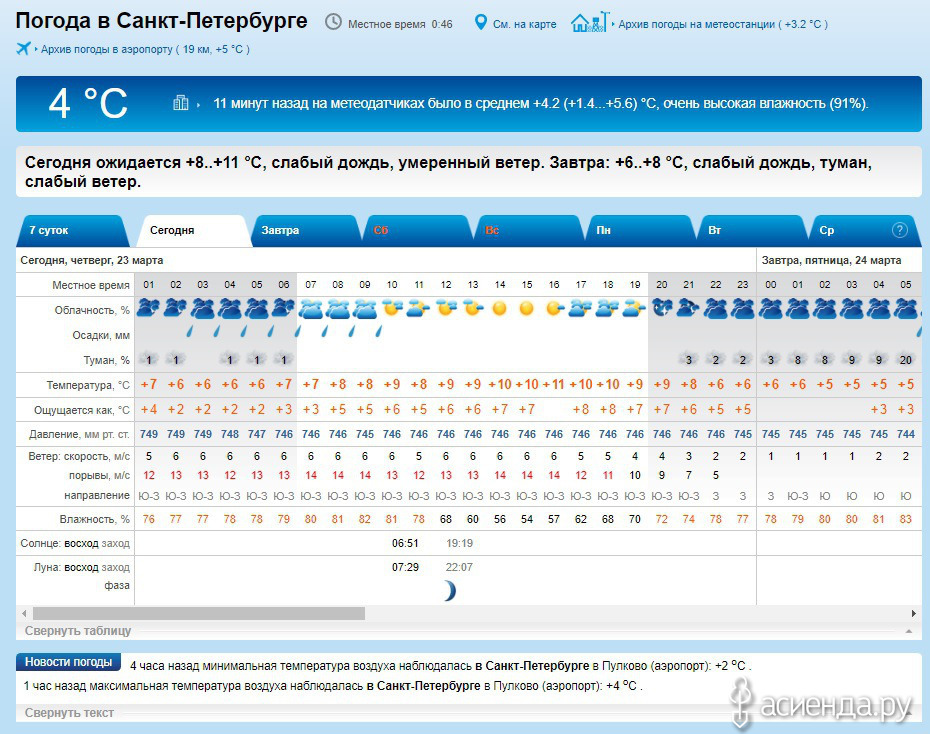Click the pressure value 744
This screenshot has width=930, height=734.
906,434
